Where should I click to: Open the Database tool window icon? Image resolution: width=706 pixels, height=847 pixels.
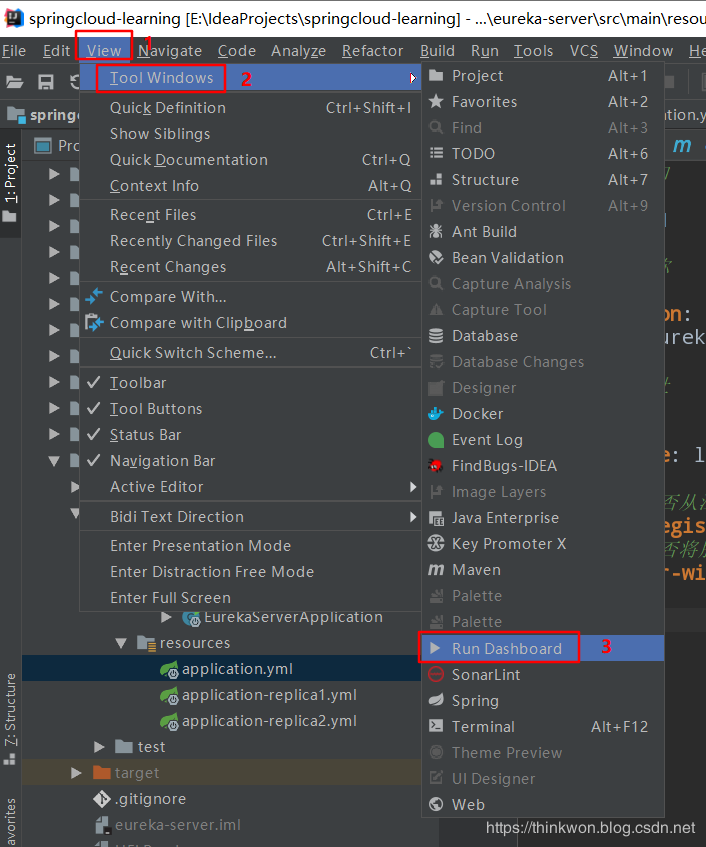pos(435,336)
